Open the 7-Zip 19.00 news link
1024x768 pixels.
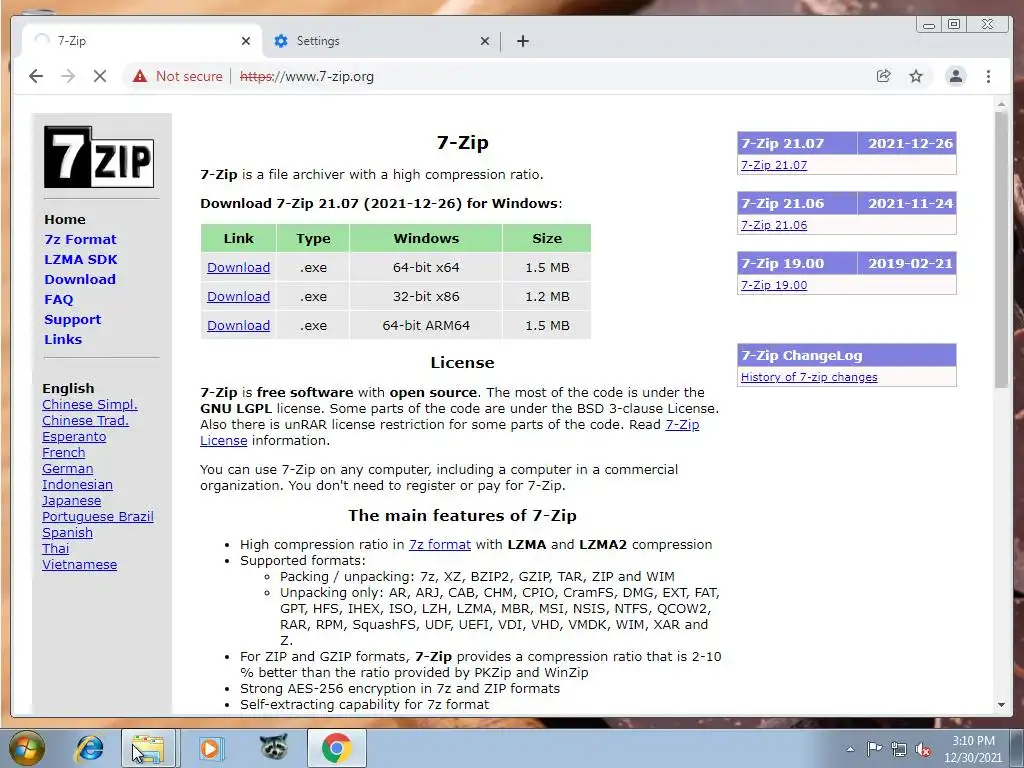[x=774, y=285]
